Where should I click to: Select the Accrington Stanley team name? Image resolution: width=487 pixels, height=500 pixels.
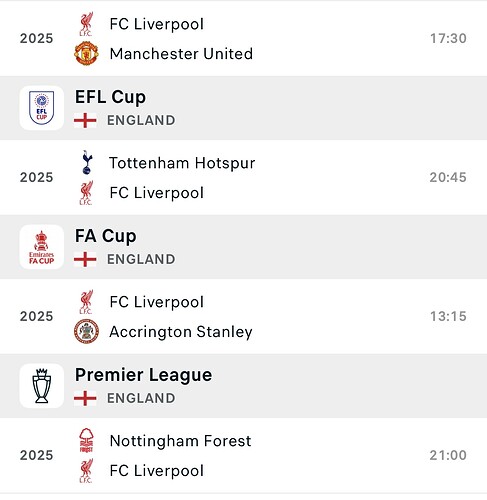181,332
